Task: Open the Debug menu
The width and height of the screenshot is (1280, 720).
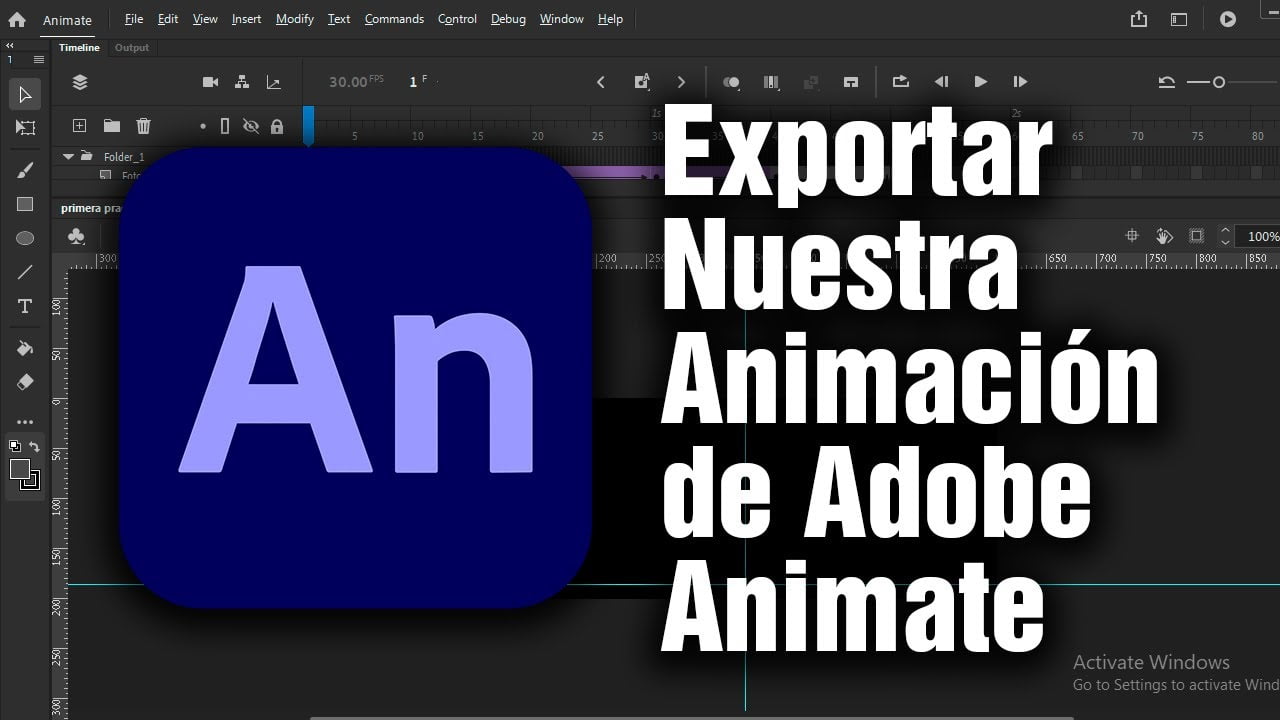Action: tap(508, 19)
